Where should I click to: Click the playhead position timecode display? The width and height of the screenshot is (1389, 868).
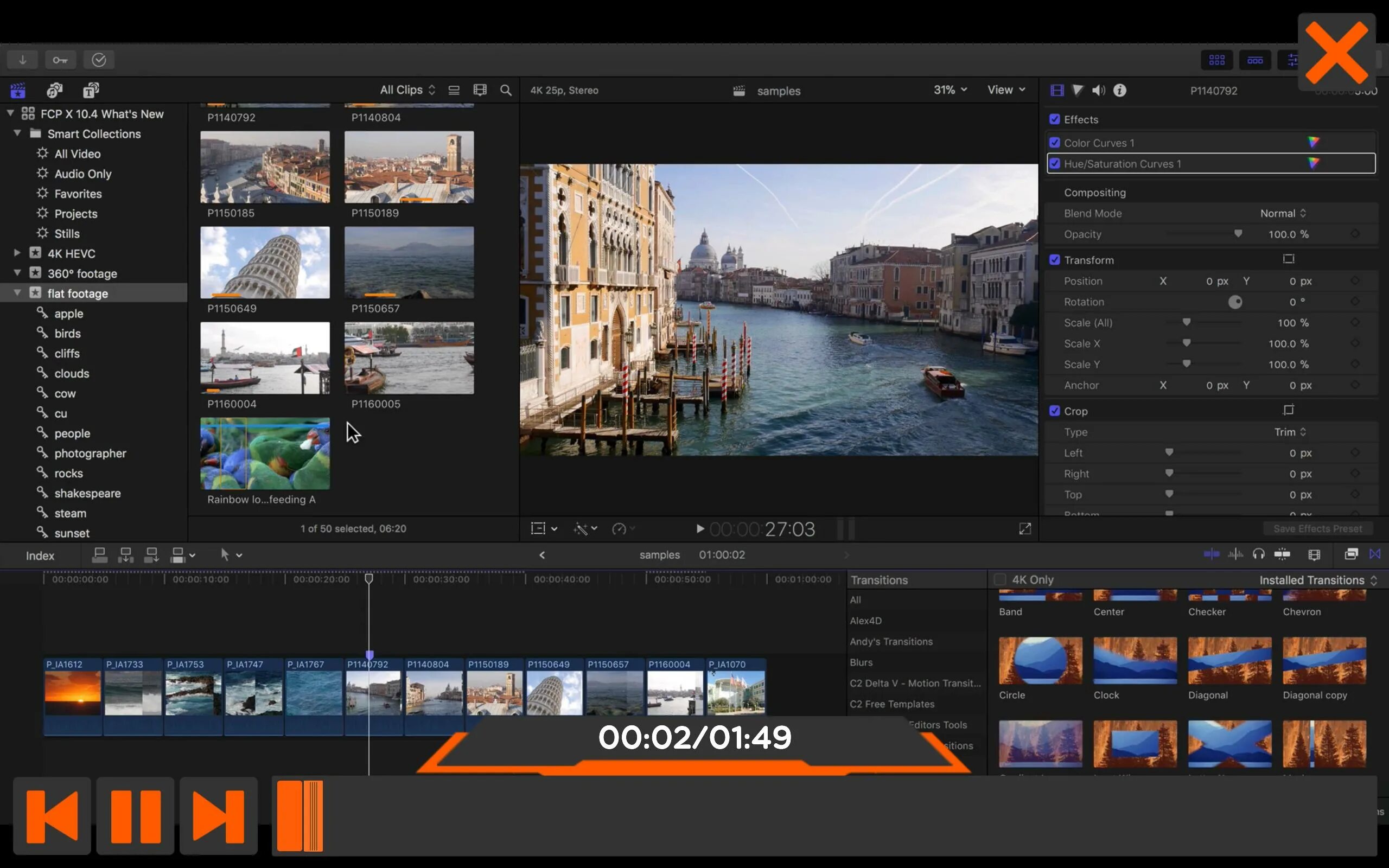(762, 528)
